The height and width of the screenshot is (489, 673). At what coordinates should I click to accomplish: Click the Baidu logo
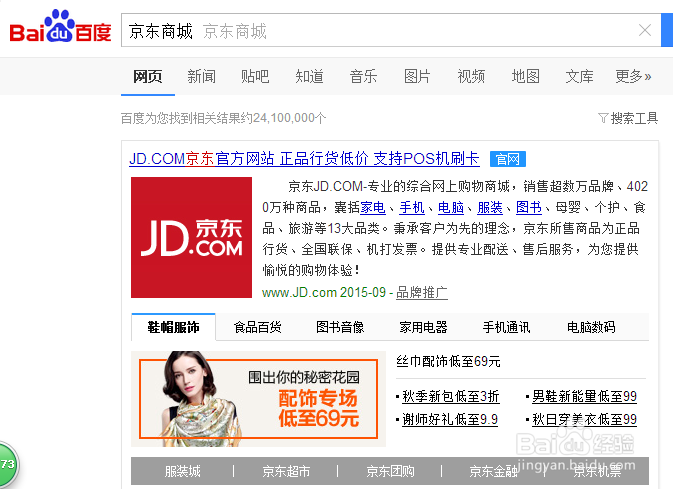click(61, 27)
